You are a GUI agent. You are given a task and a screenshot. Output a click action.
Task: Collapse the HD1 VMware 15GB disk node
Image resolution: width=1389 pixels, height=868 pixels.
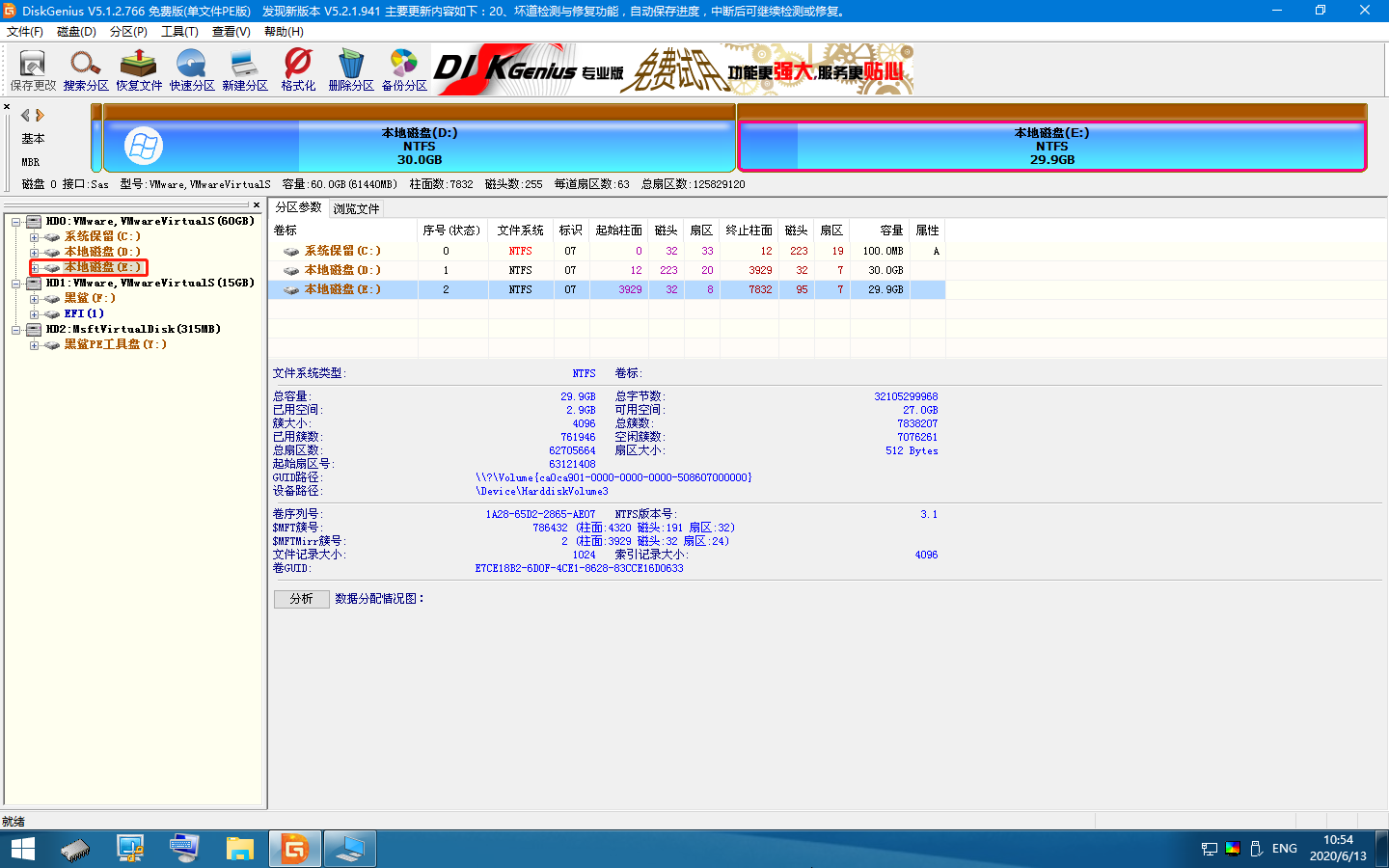tap(16, 284)
